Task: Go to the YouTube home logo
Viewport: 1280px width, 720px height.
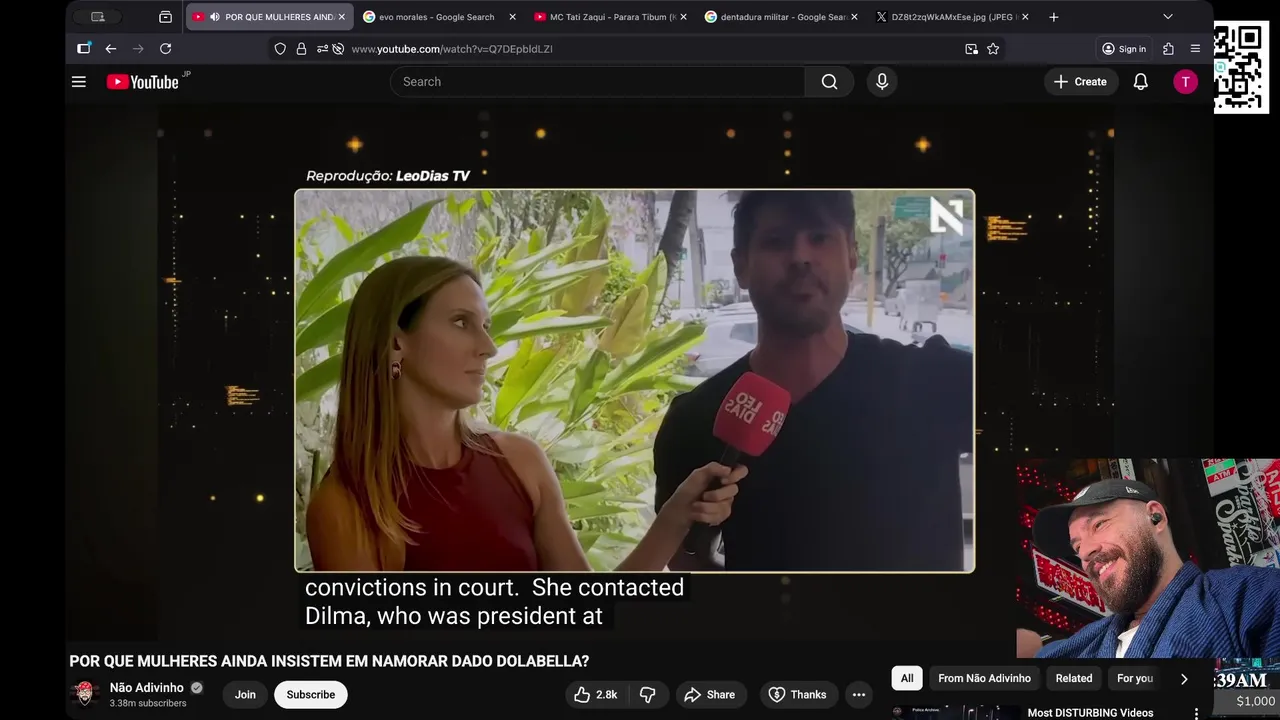Action: [x=143, y=82]
